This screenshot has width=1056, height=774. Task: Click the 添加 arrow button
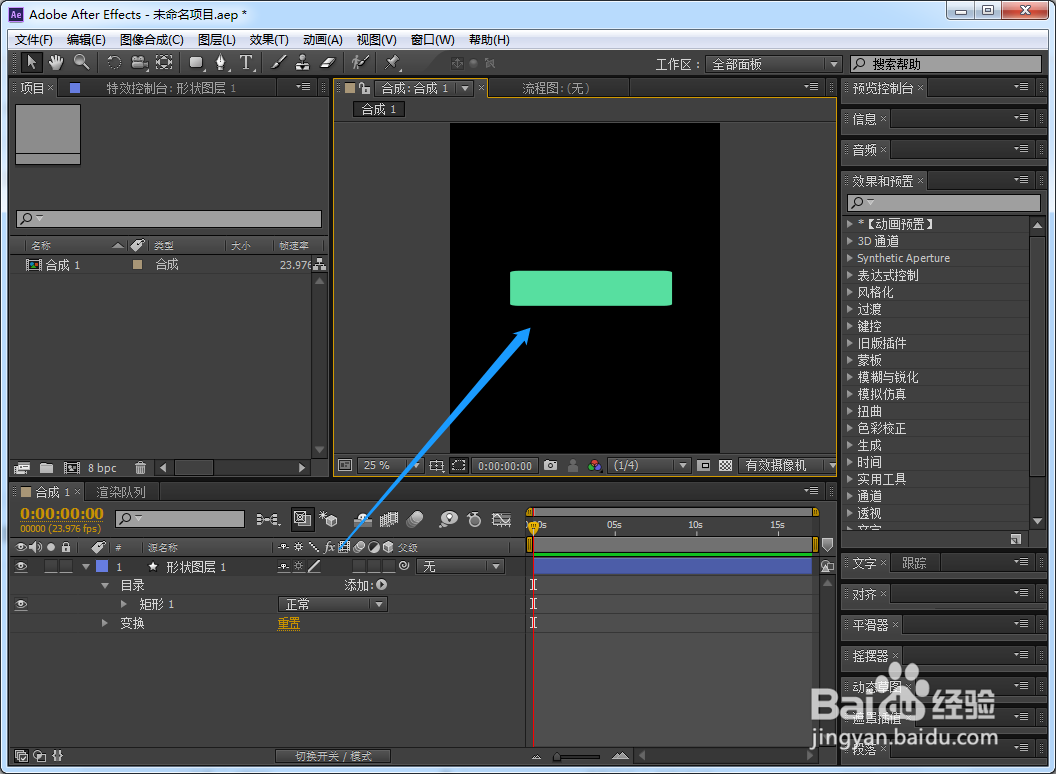pos(382,585)
